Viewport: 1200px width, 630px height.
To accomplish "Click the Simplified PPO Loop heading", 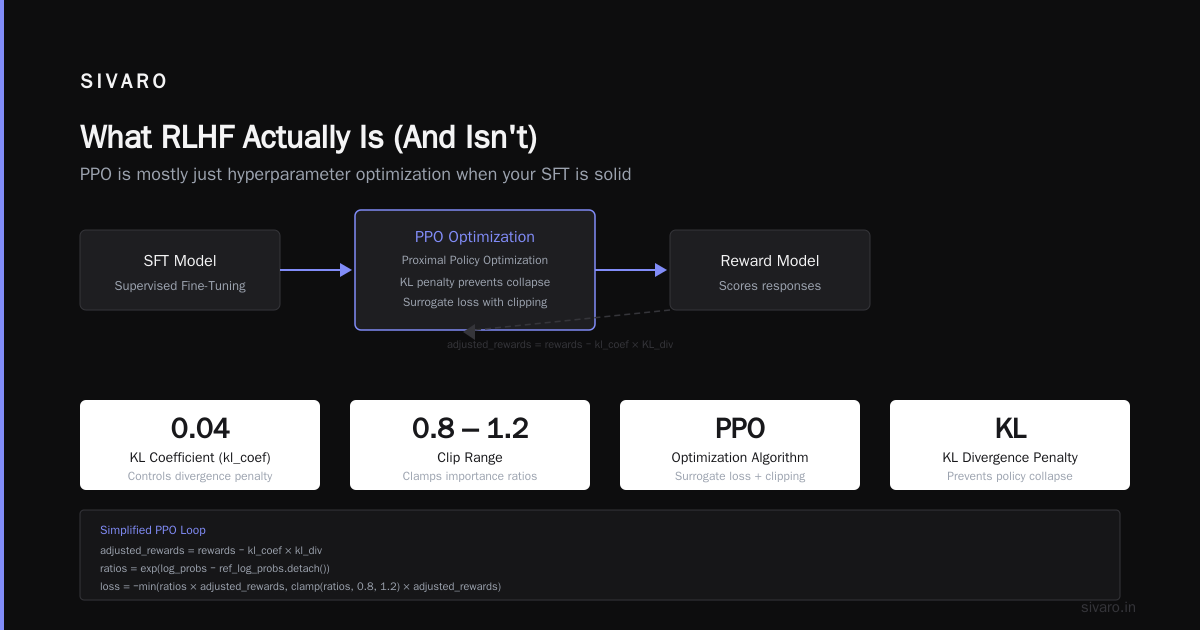I will pos(153,530).
